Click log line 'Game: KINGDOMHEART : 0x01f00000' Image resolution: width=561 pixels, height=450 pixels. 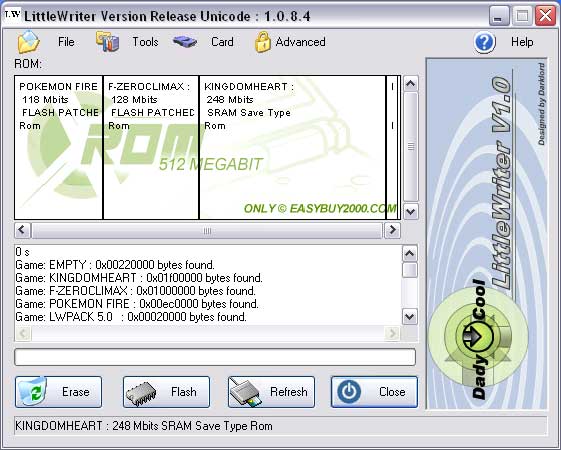click(139, 278)
